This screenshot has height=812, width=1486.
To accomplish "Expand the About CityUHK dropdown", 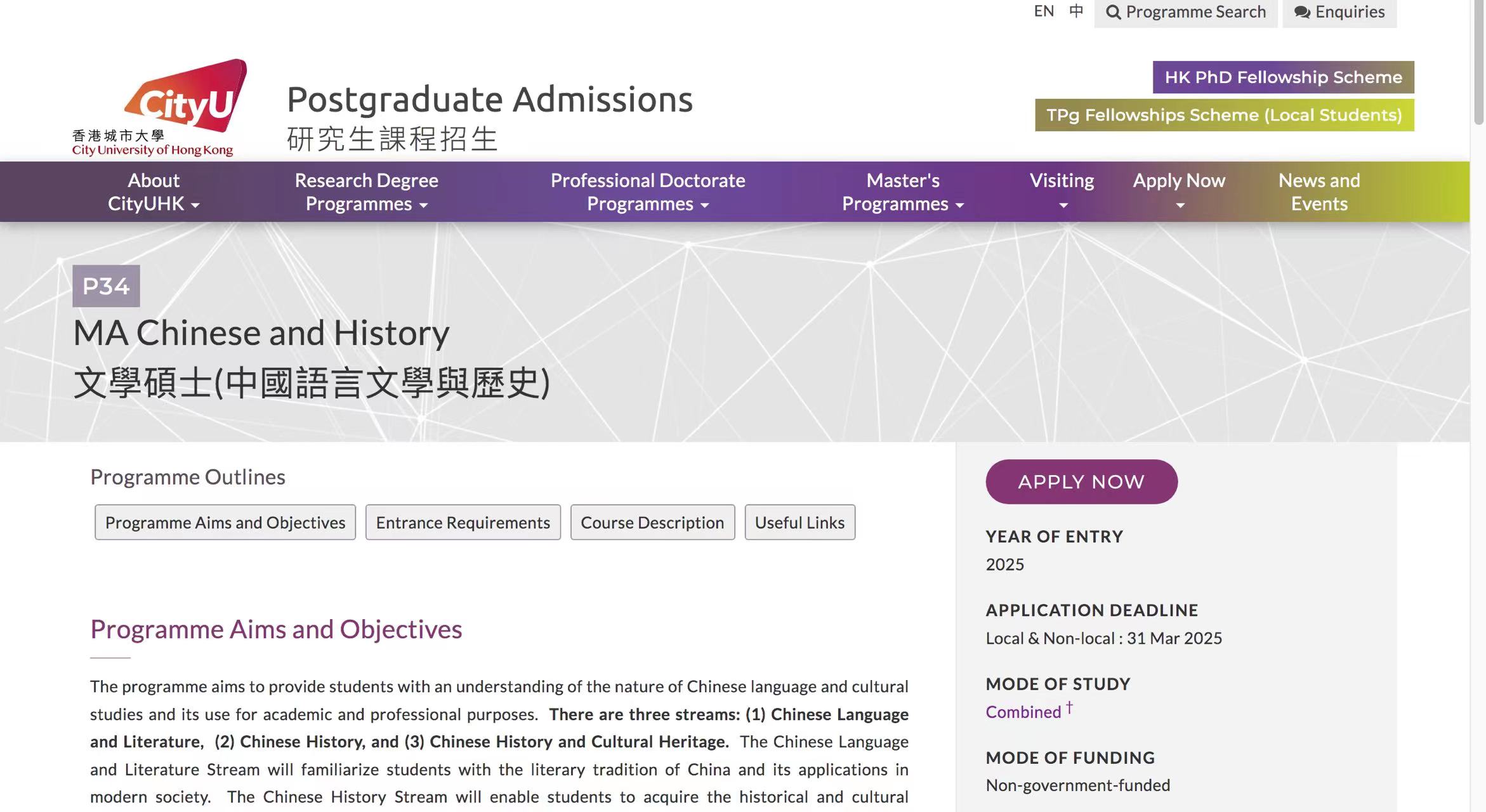I will click(154, 192).
